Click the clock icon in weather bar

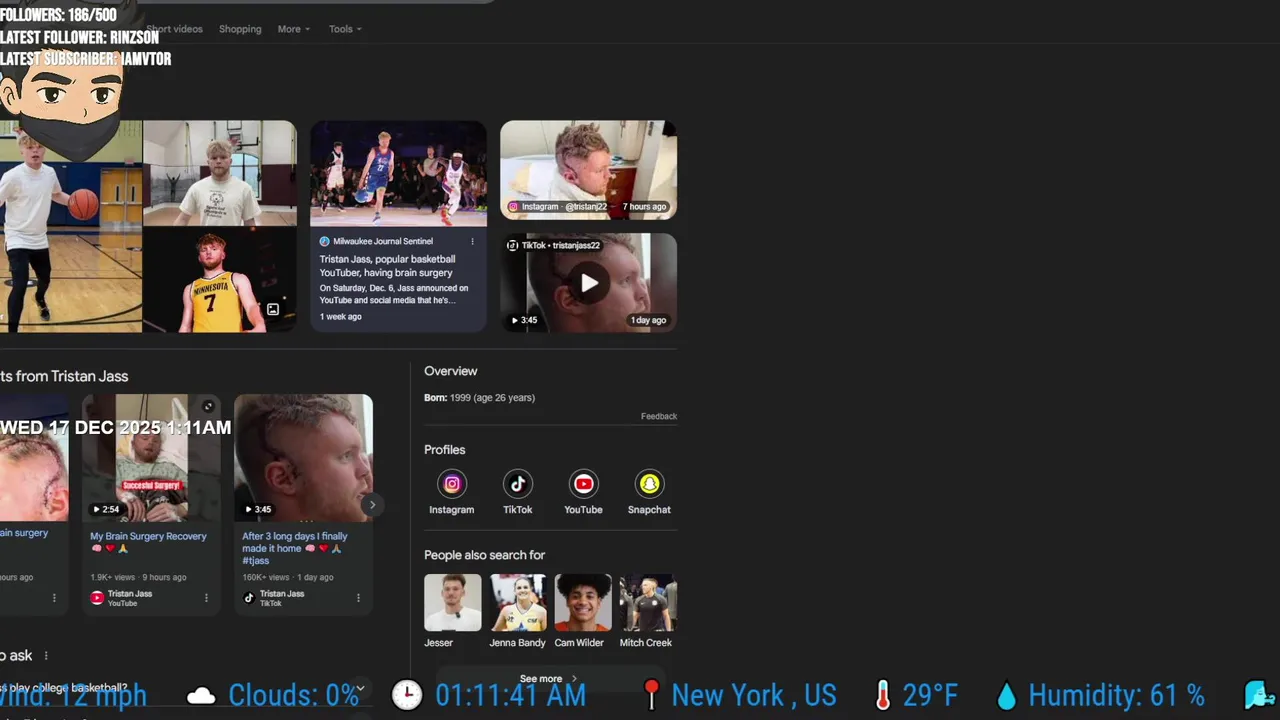(x=407, y=695)
